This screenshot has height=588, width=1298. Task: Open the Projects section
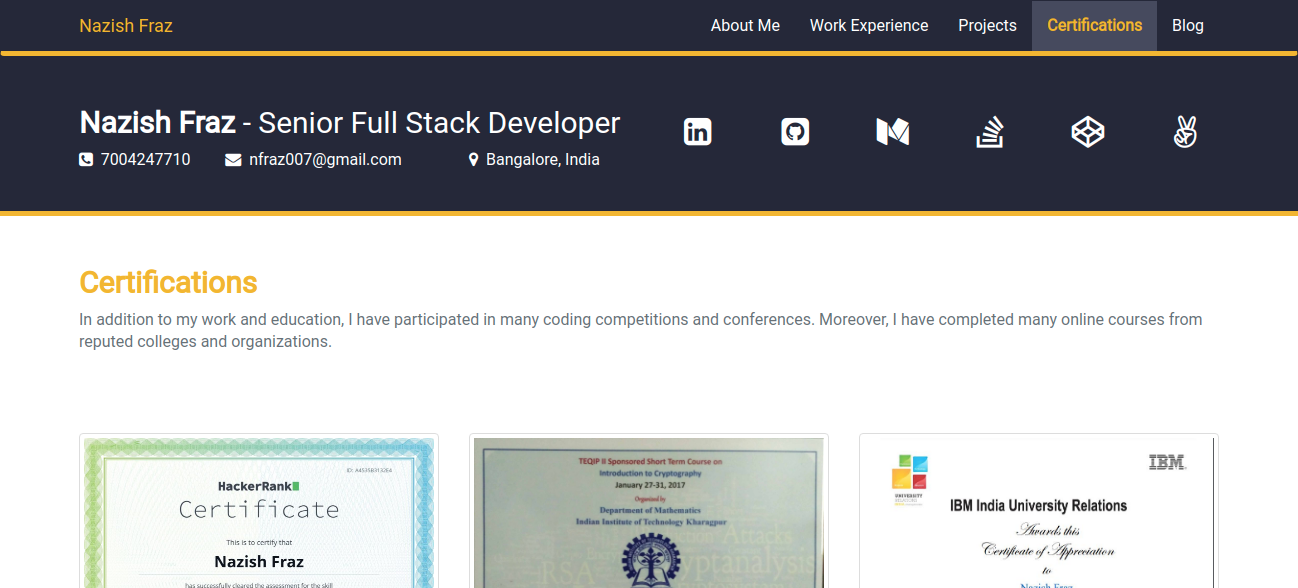coord(987,25)
